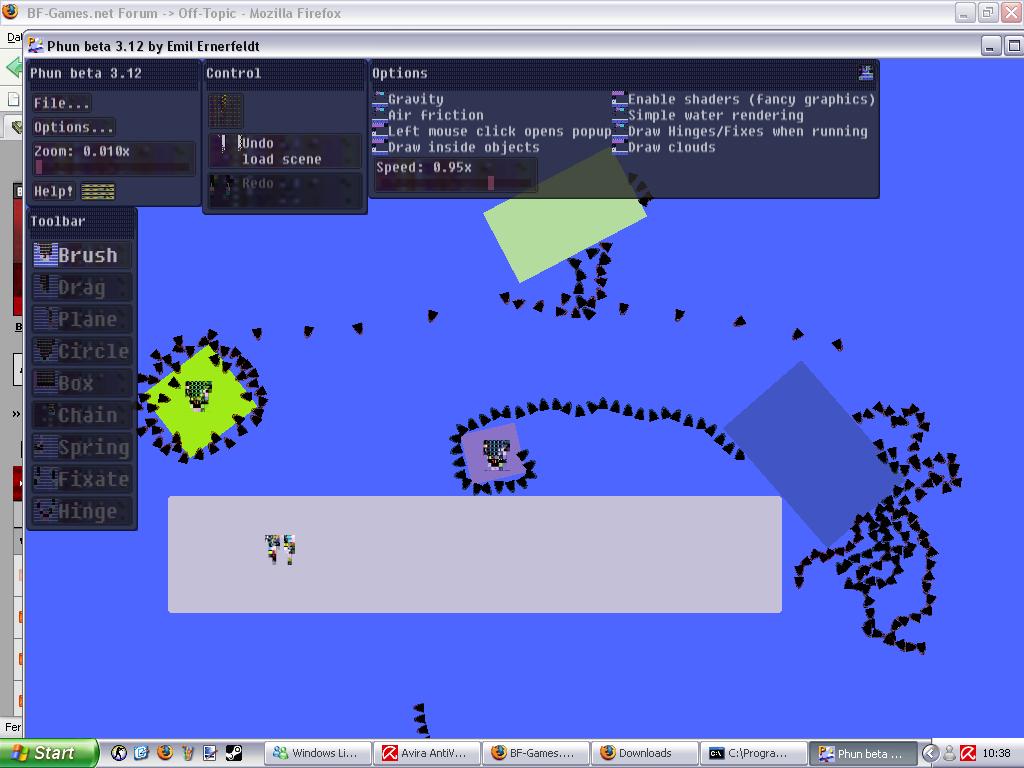Click the Help! button
Screen dimensions: 1024x768
(x=54, y=191)
